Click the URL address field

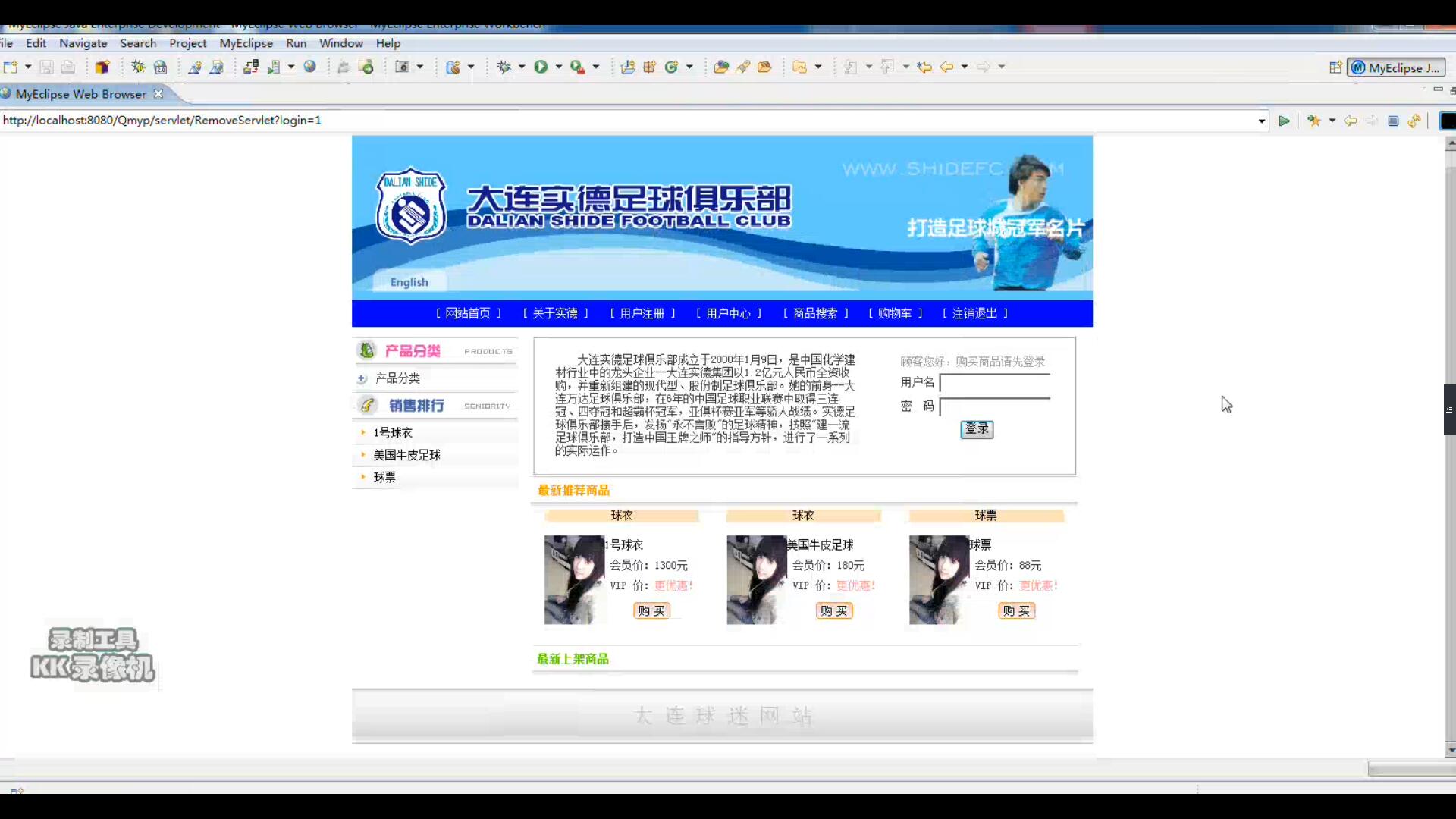(x=628, y=121)
